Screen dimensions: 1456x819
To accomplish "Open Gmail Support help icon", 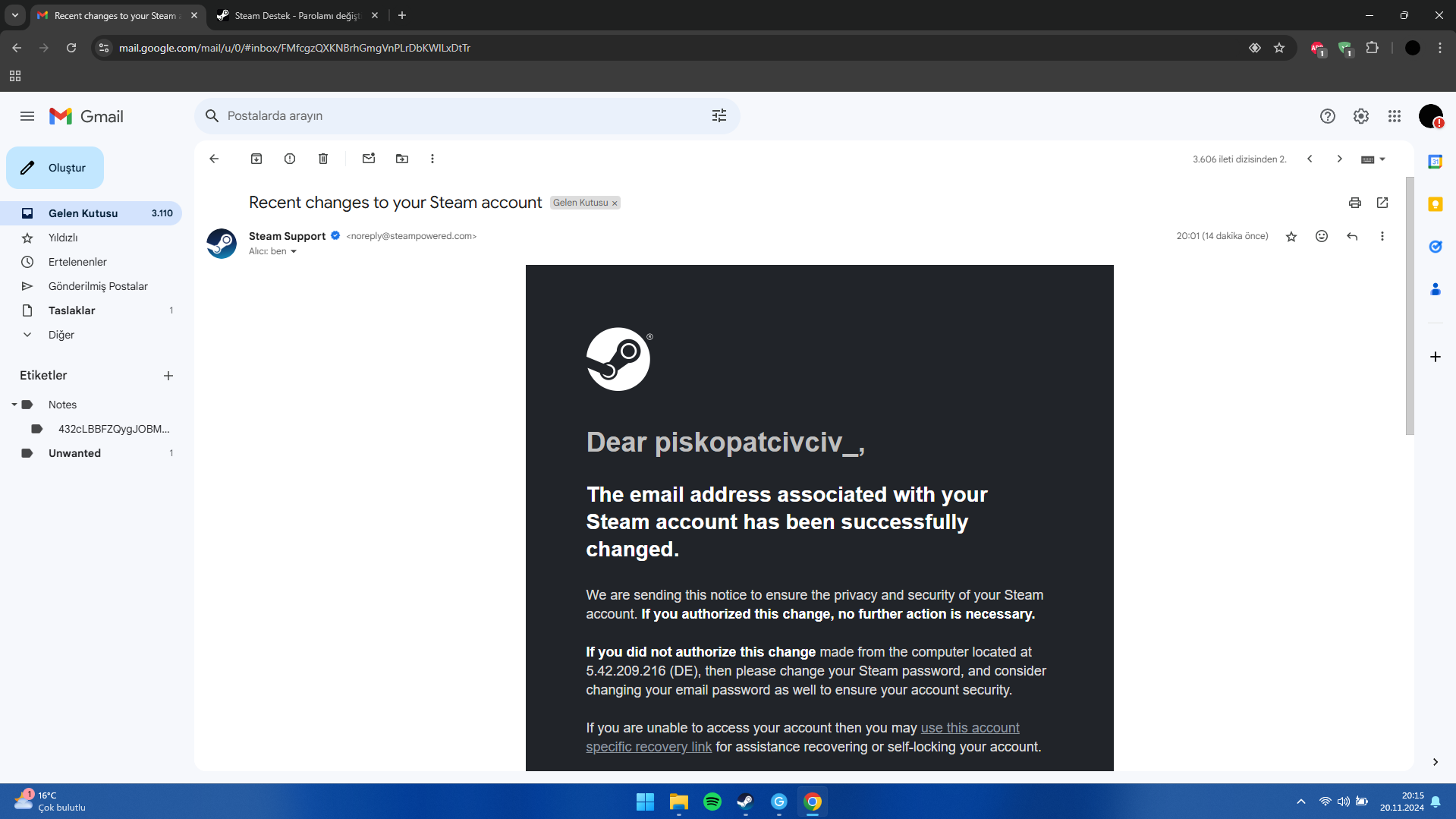I will pos(1328,116).
